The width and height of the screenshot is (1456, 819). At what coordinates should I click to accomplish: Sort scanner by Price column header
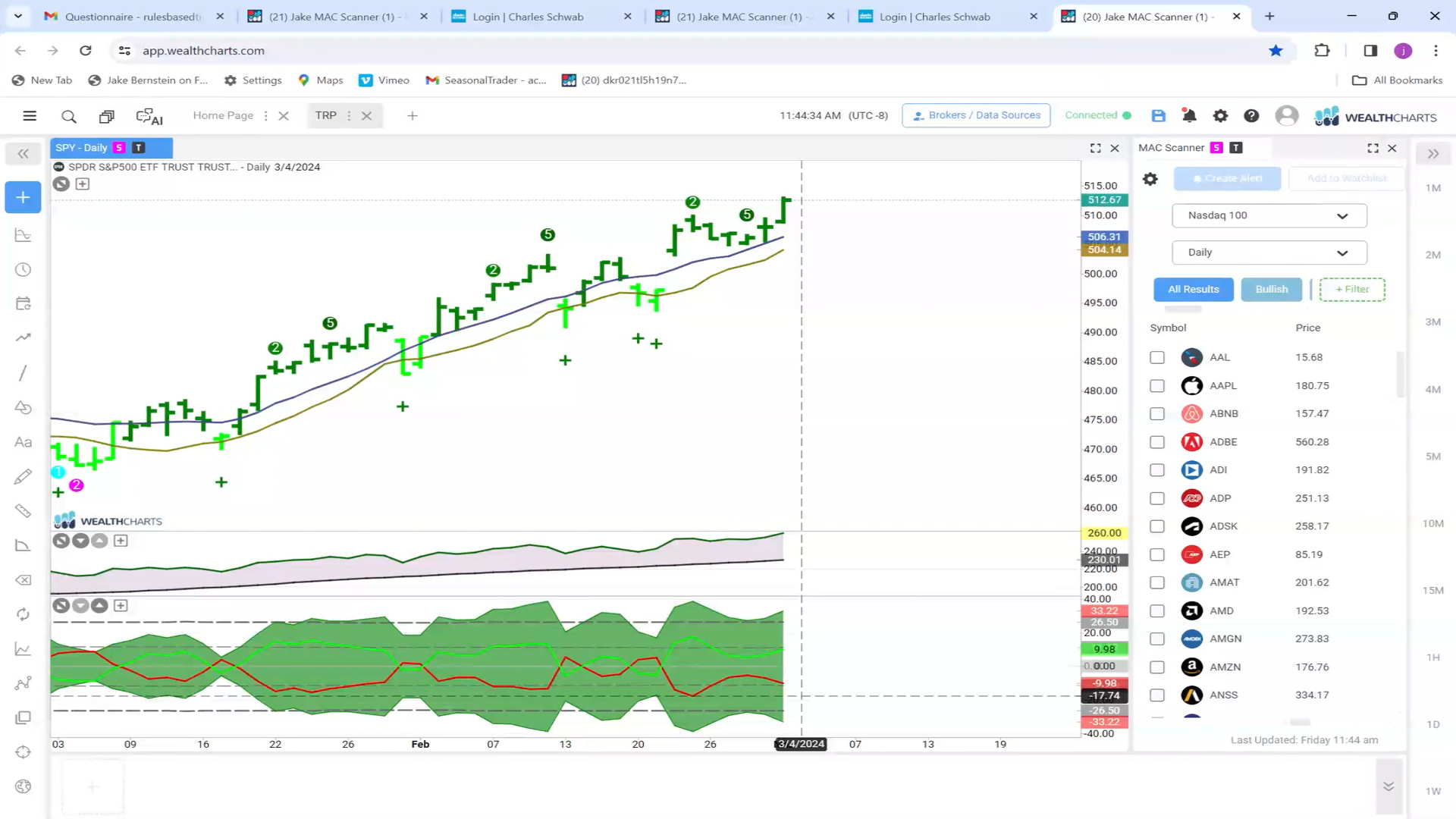[x=1307, y=328]
